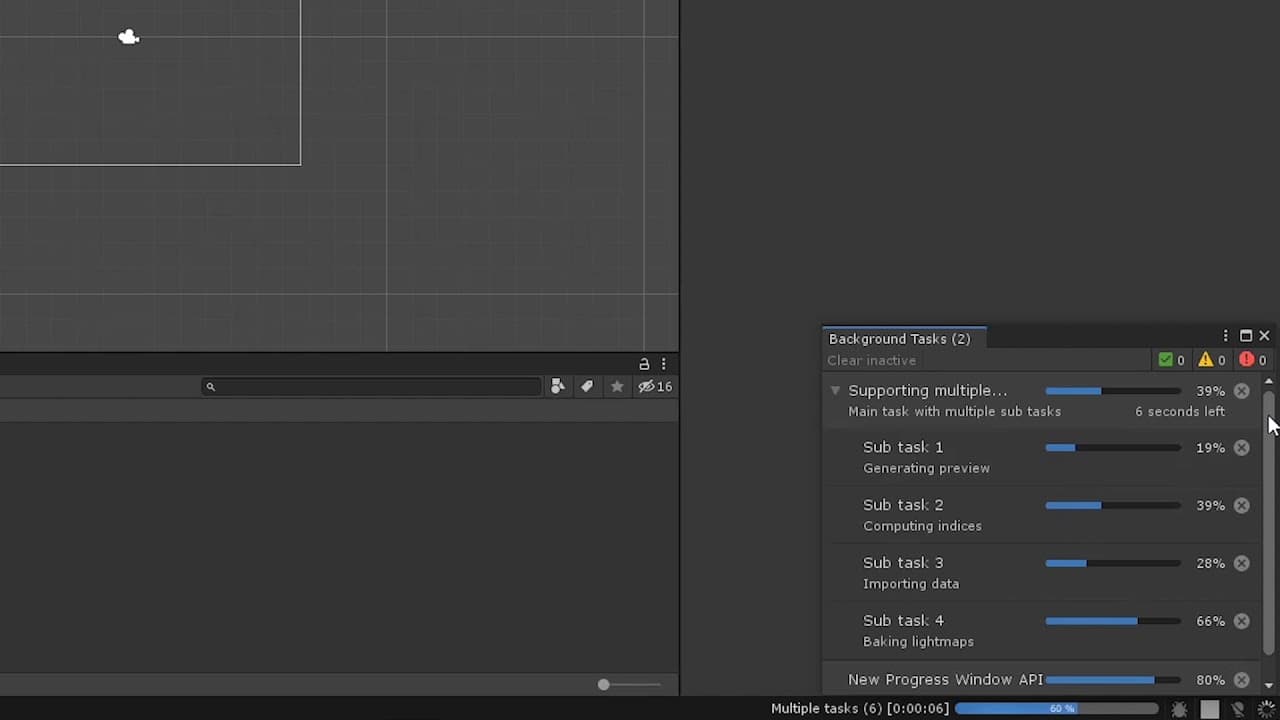Cancel Sub task 1
The height and width of the screenshot is (720, 1280).
[1242, 448]
